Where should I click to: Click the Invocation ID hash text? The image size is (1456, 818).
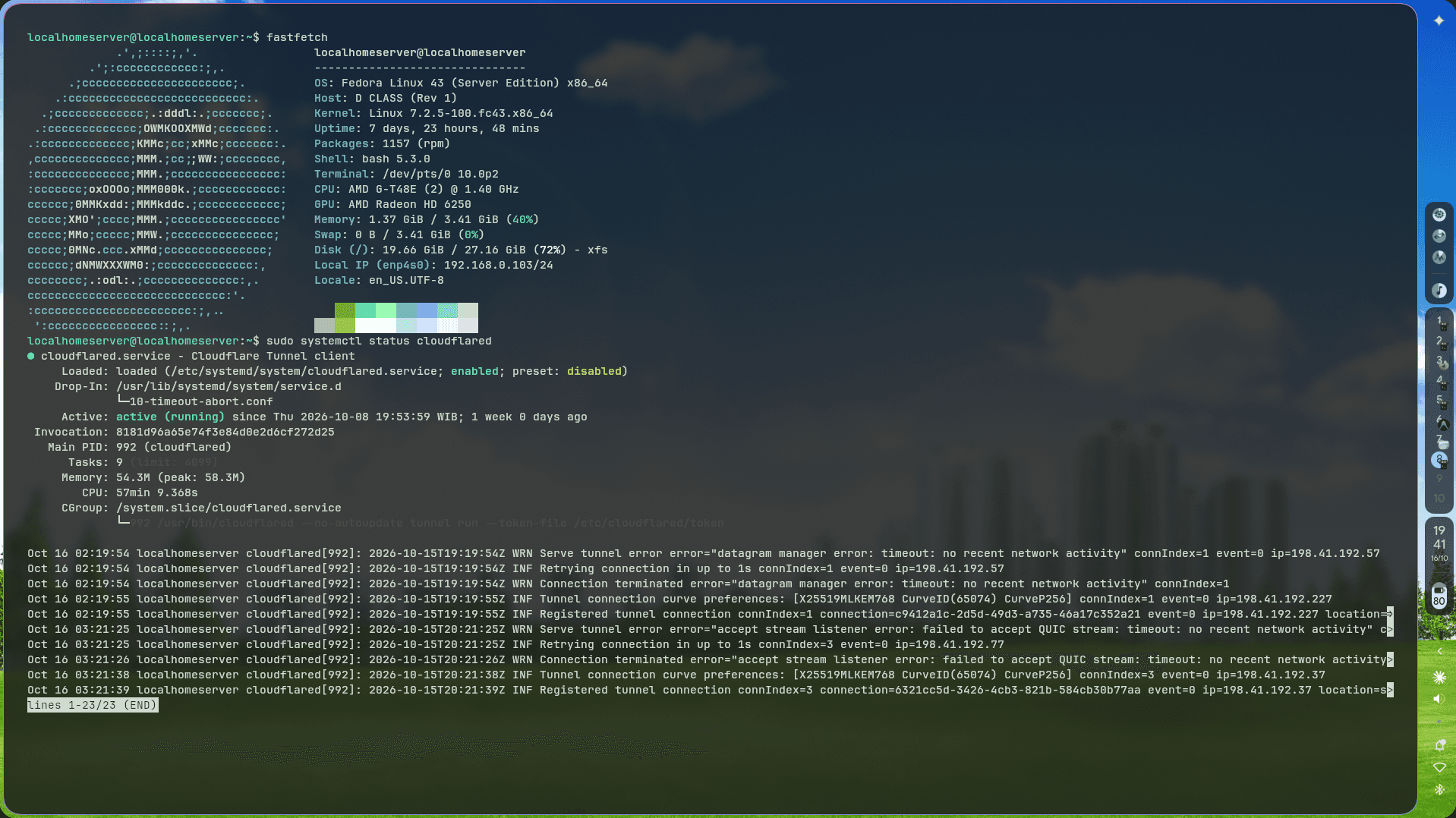(225, 432)
